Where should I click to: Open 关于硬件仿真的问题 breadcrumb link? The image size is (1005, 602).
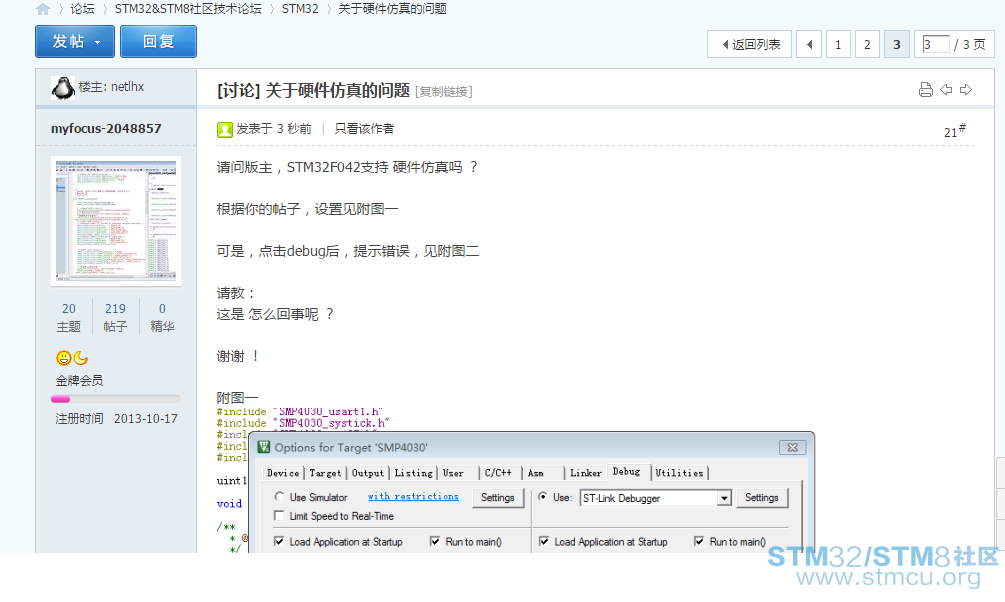[392, 9]
